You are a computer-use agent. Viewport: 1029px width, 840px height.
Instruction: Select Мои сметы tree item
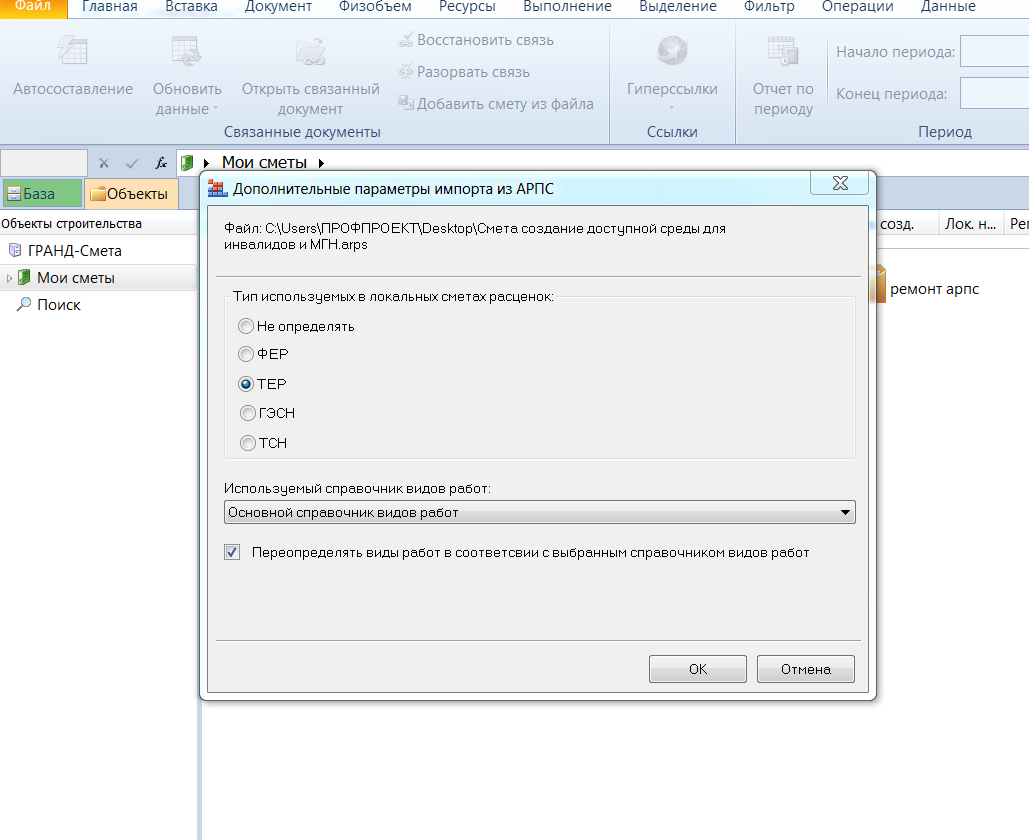pyautogui.click(x=75, y=278)
